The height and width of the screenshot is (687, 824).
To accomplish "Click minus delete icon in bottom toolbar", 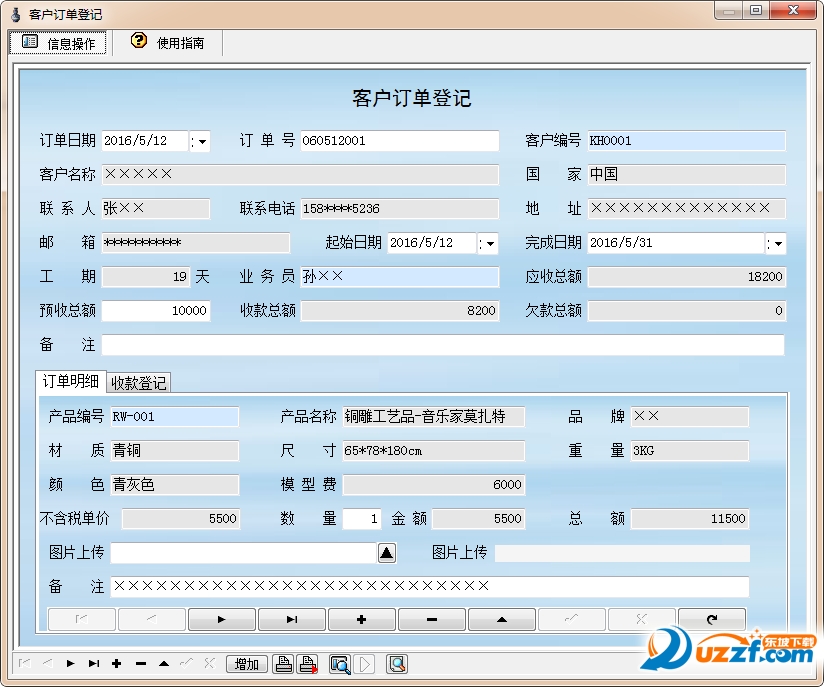I will [140, 663].
